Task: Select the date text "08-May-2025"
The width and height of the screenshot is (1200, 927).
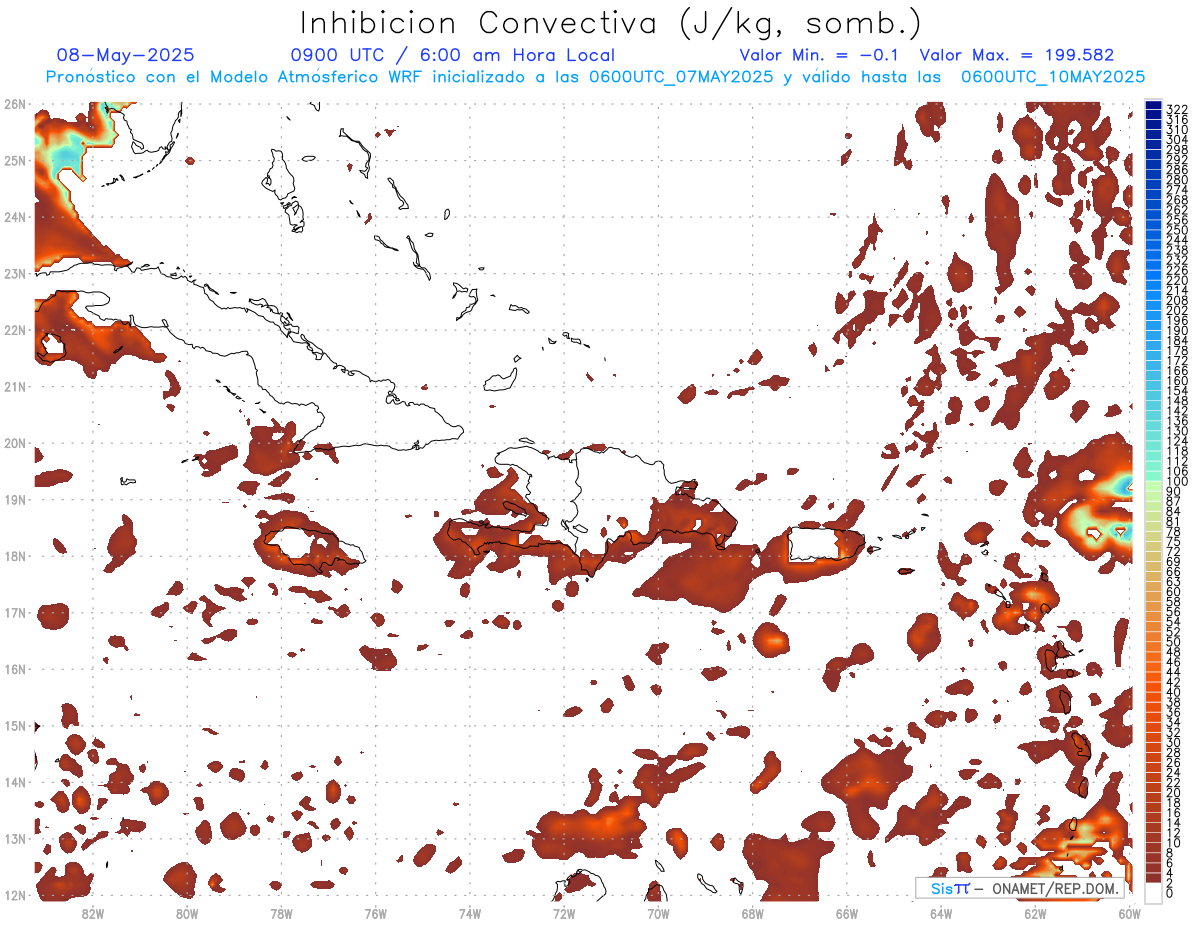Action: [x=126, y=55]
